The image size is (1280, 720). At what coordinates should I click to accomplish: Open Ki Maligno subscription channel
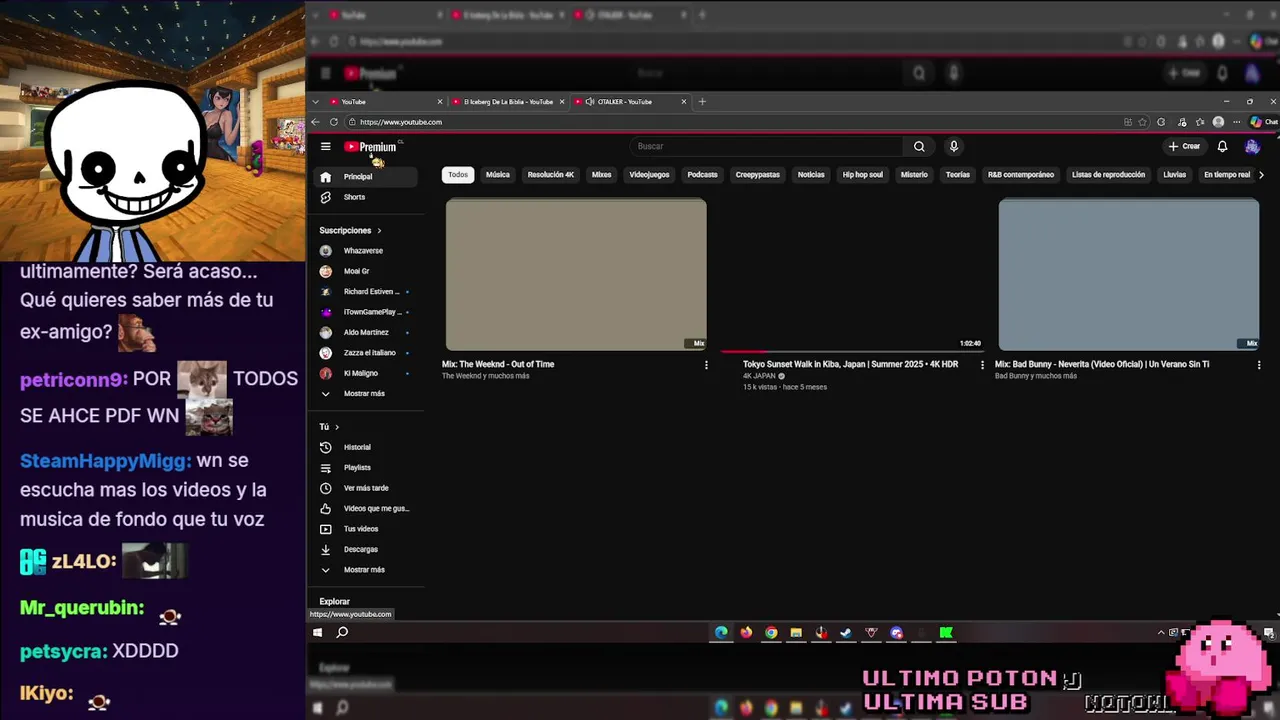[x=366, y=373]
